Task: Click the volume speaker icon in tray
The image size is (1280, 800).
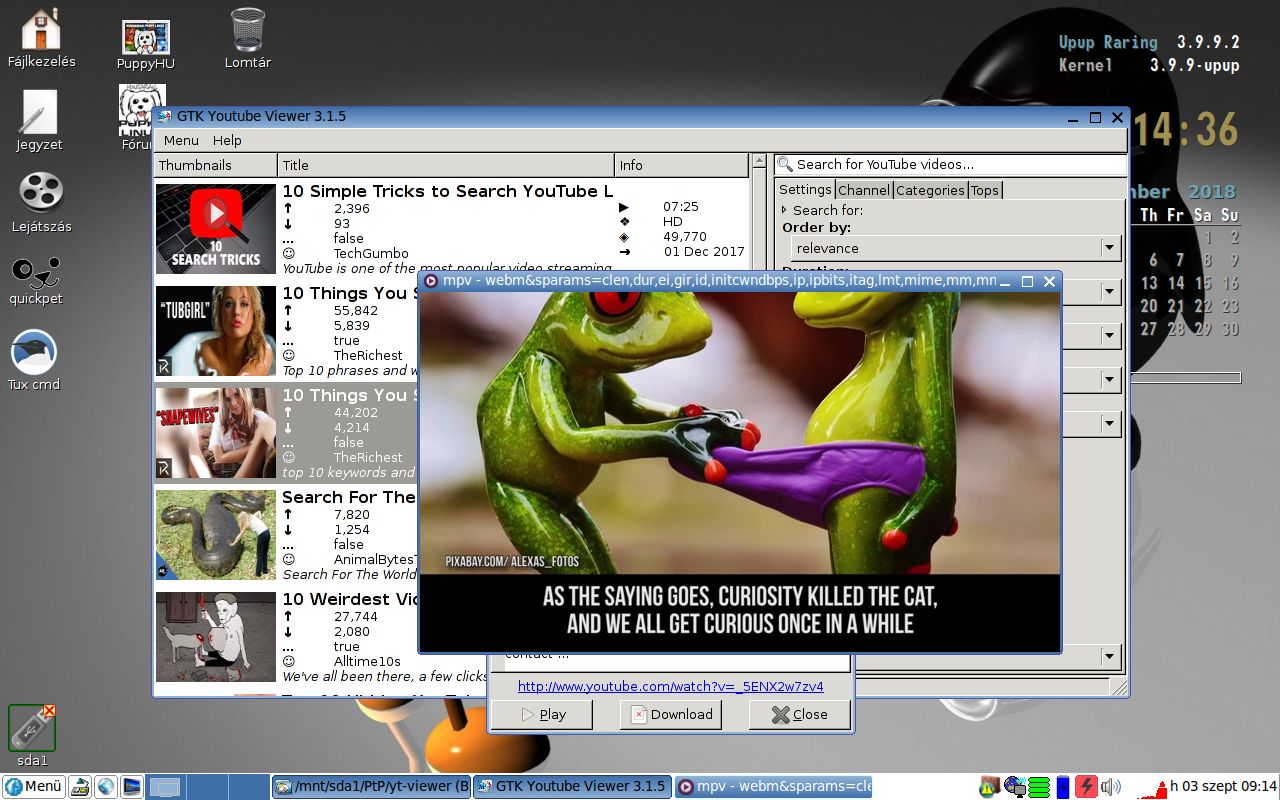Action: coord(1111,787)
